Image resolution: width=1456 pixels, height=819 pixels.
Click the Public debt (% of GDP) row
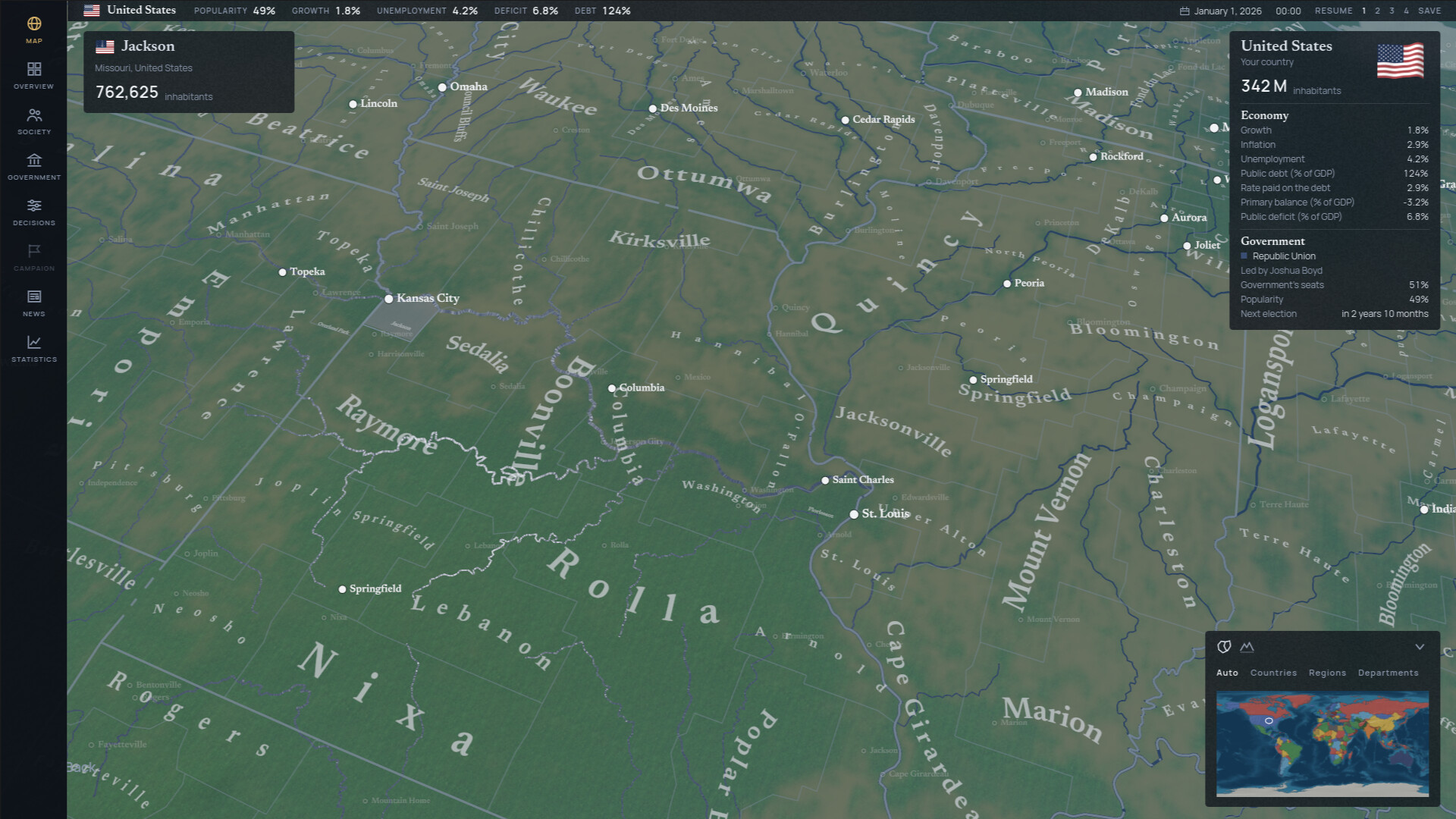click(x=1334, y=174)
